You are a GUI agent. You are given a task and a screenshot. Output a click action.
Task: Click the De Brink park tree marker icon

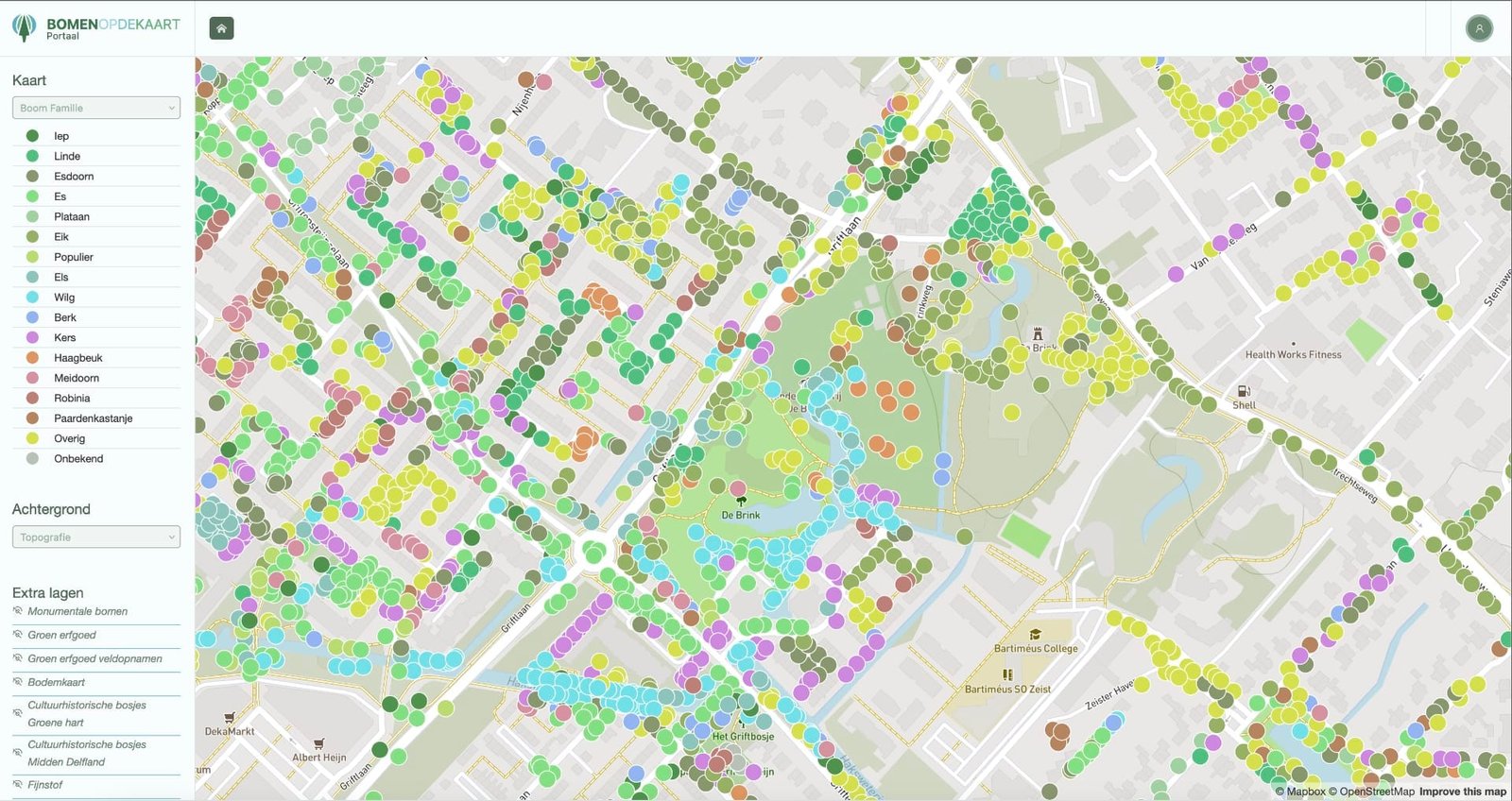click(x=741, y=501)
